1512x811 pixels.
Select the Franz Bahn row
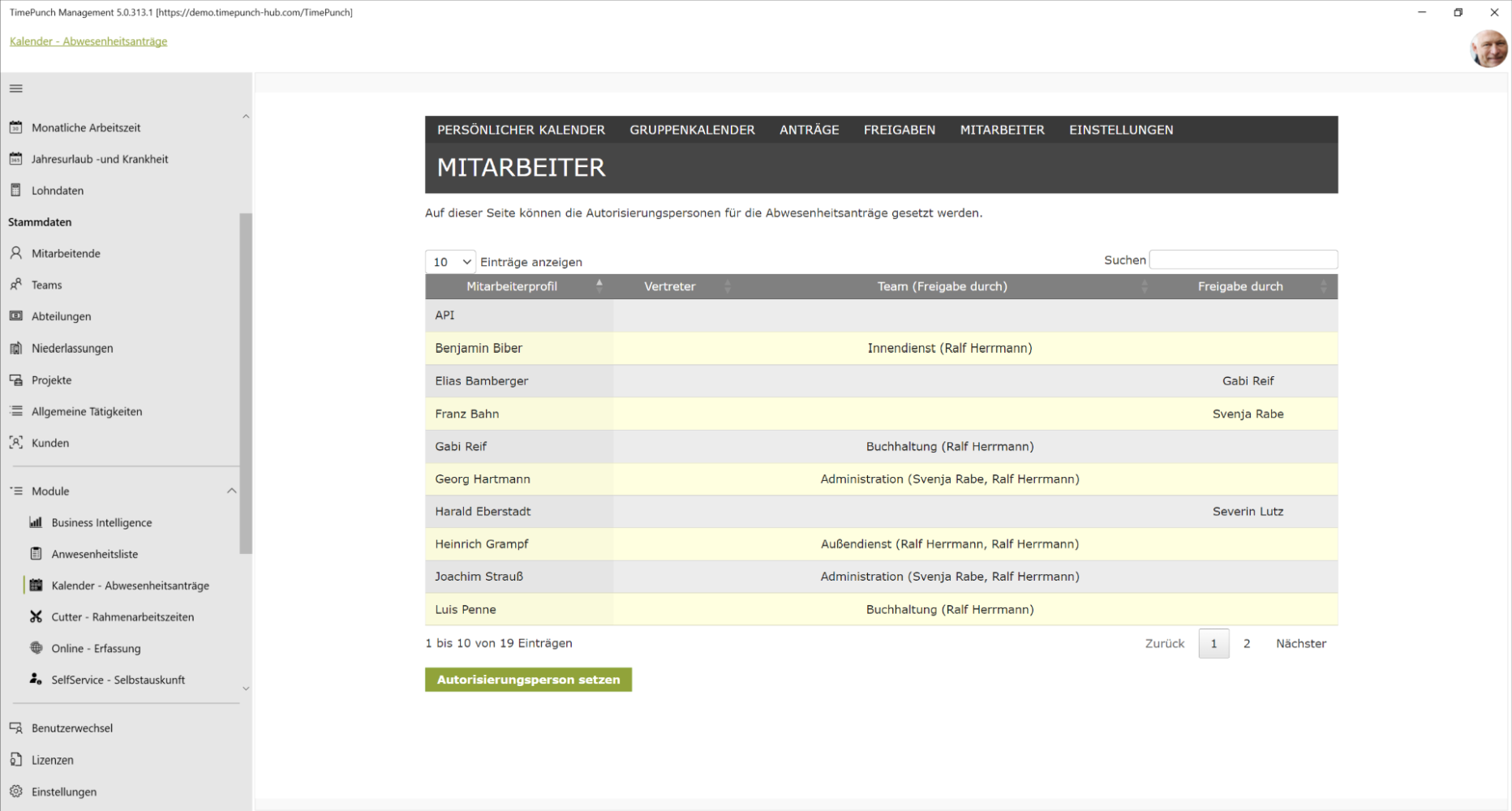pyautogui.click(x=882, y=414)
